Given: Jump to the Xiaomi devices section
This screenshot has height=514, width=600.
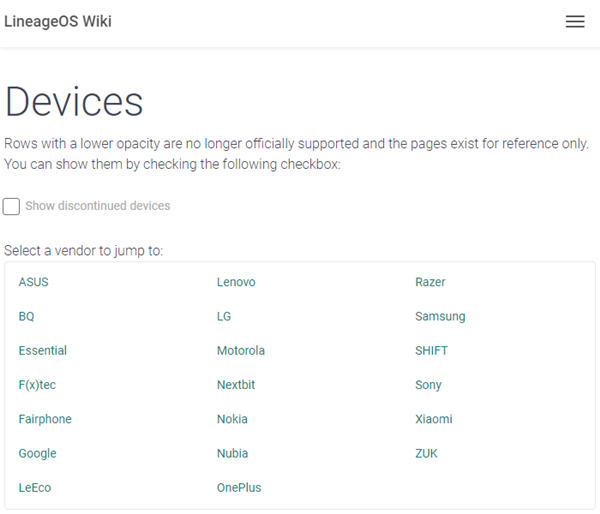Looking at the screenshot, I should coord(434,419).
